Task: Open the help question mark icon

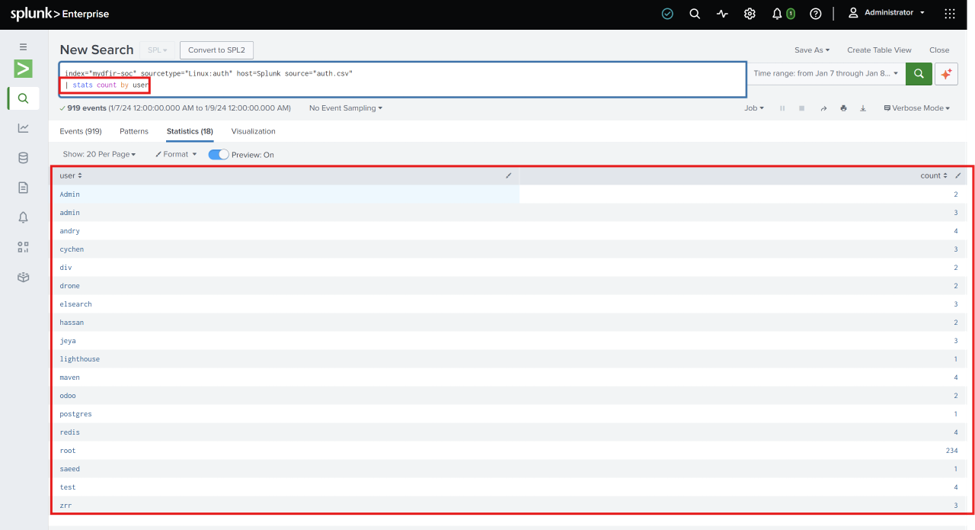Action: (x=815, y=14)
